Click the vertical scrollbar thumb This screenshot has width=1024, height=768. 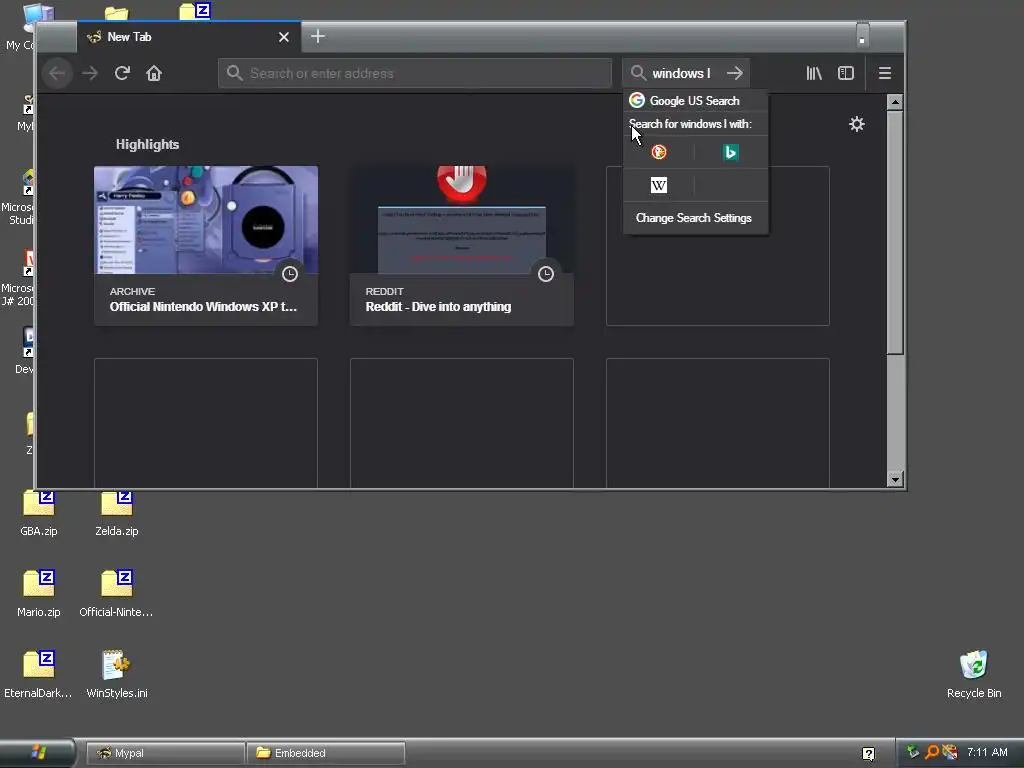point(895,232)
